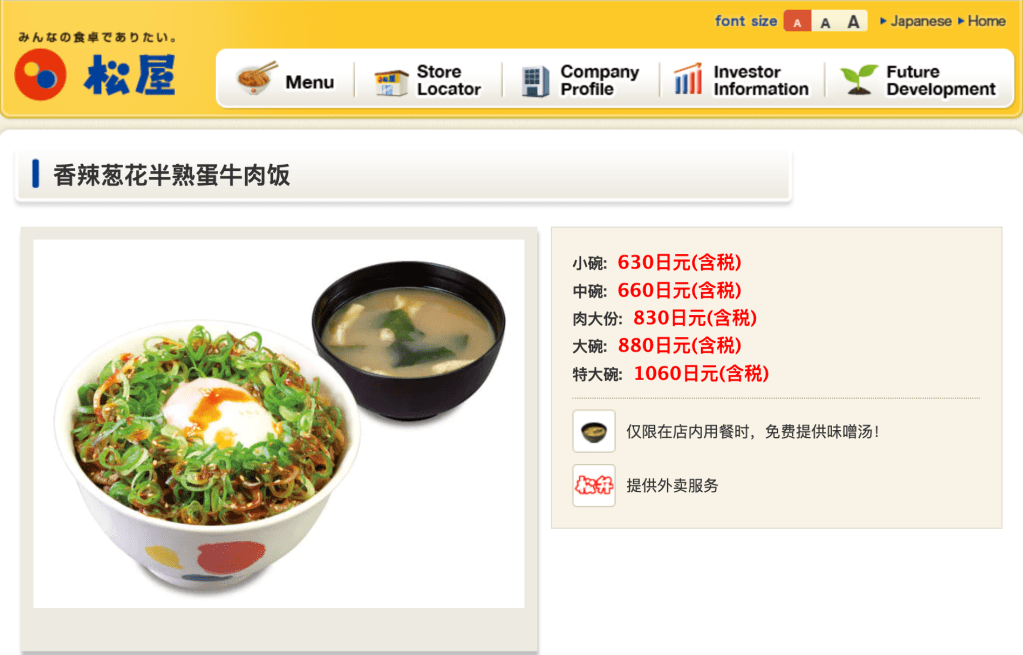Click the bar chart Investor Information icon
Image resolution: width=1023 pixels, height=655 pixels.
688,79
